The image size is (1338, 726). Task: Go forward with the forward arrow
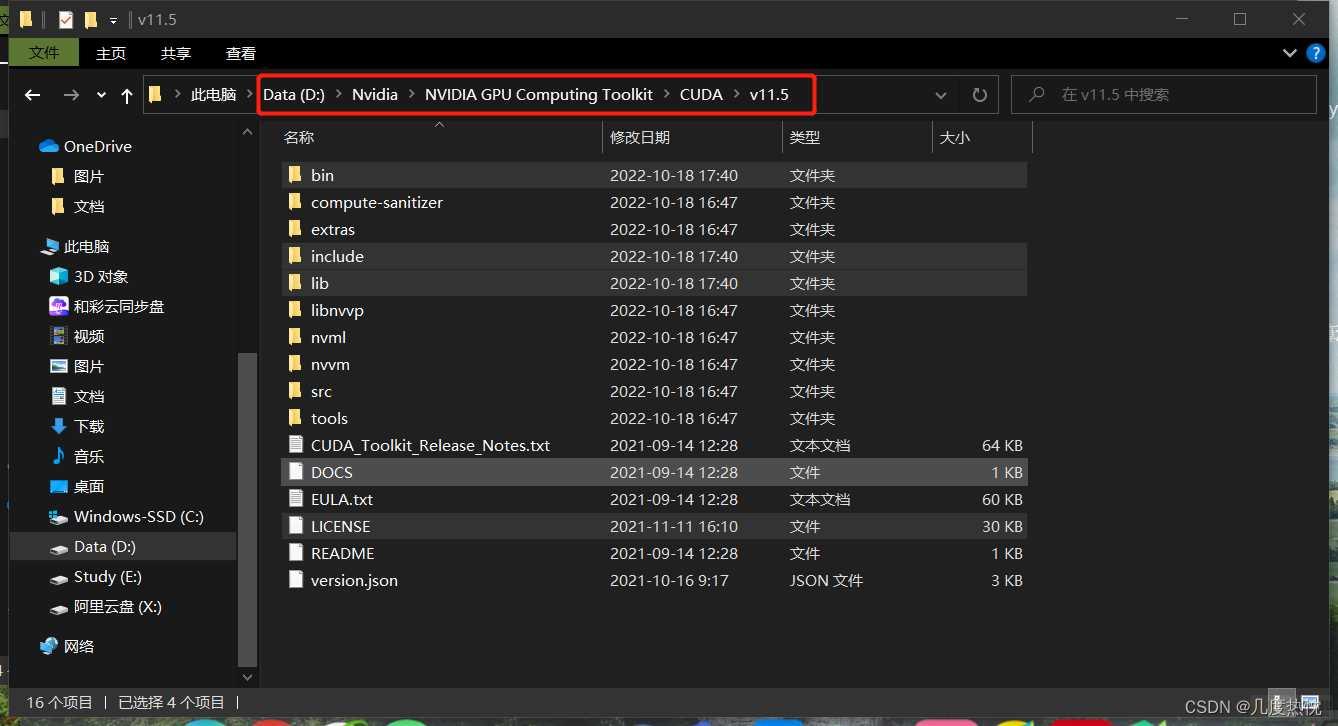71,95
